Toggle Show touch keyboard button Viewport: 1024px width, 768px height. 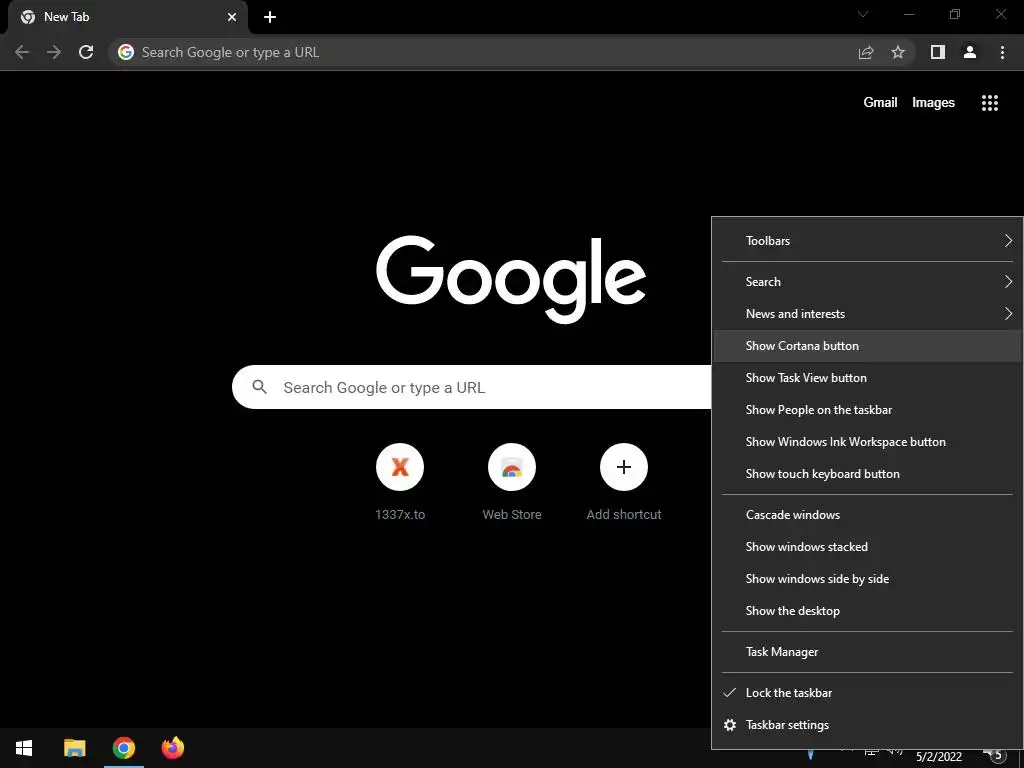tap(868, 473)
